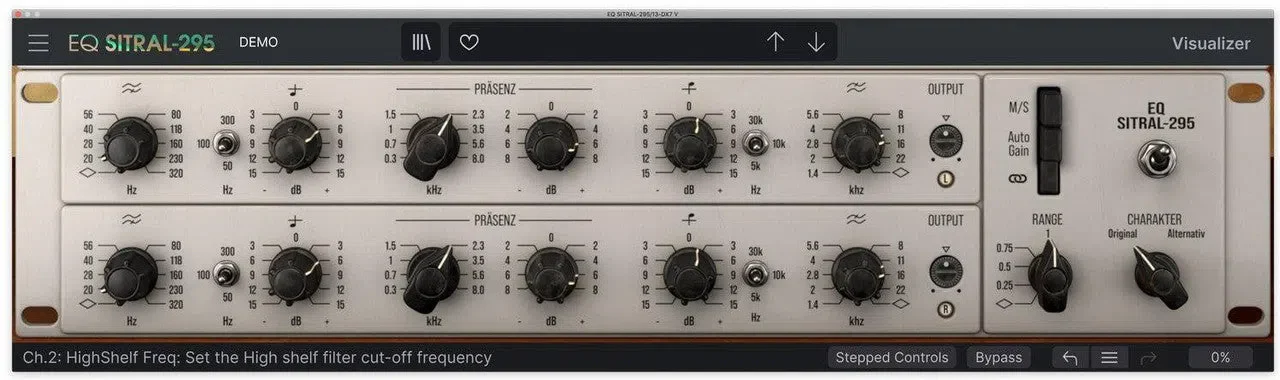The width and height of the screenshot is (1280, 380).
Task: Click the channel 2 OUTPUT label
Action: [x=946, y=219]
